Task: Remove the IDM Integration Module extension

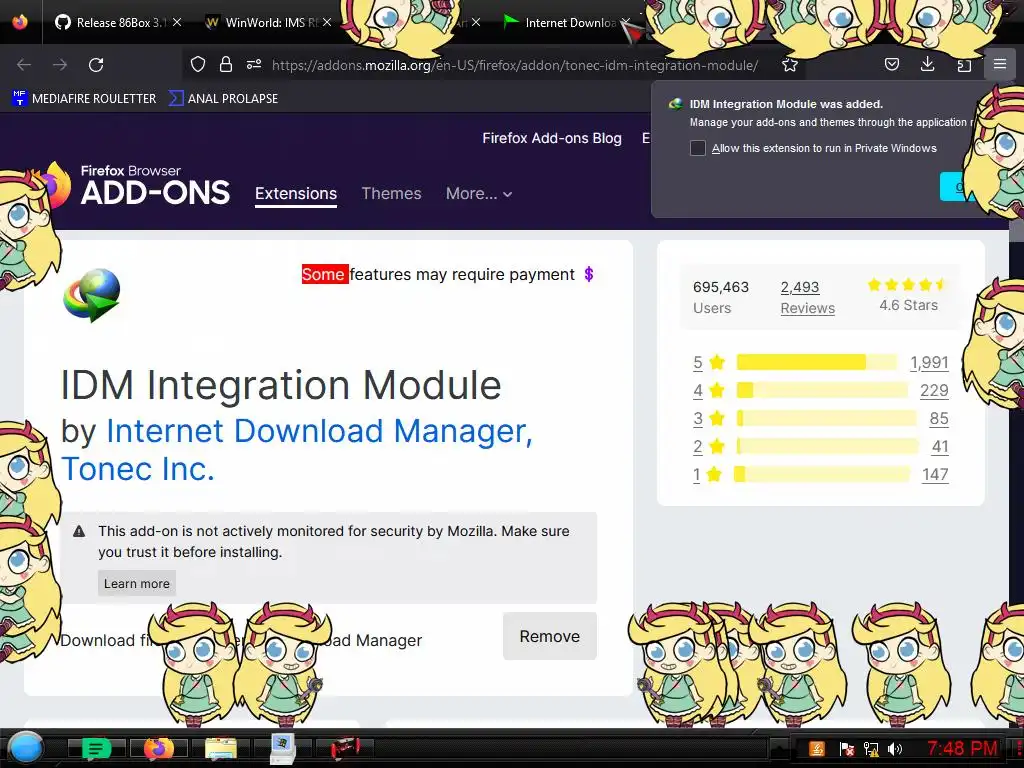Action: [549, 636]
